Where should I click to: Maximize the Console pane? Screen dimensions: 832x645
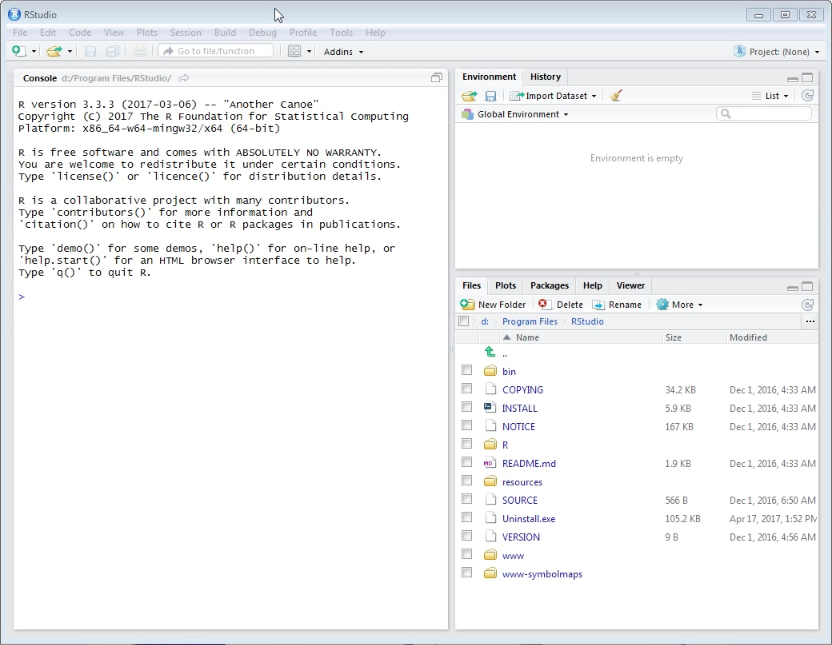tap(436, 78)
